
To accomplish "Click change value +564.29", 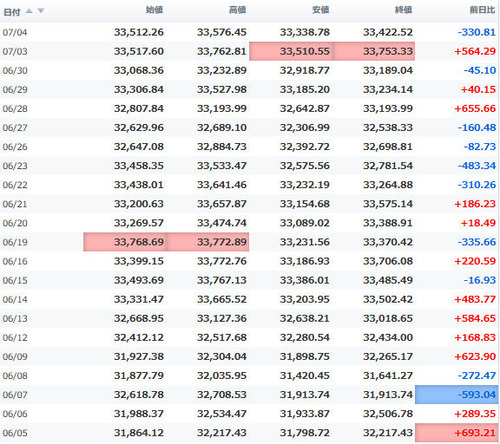I will (475, 51).
